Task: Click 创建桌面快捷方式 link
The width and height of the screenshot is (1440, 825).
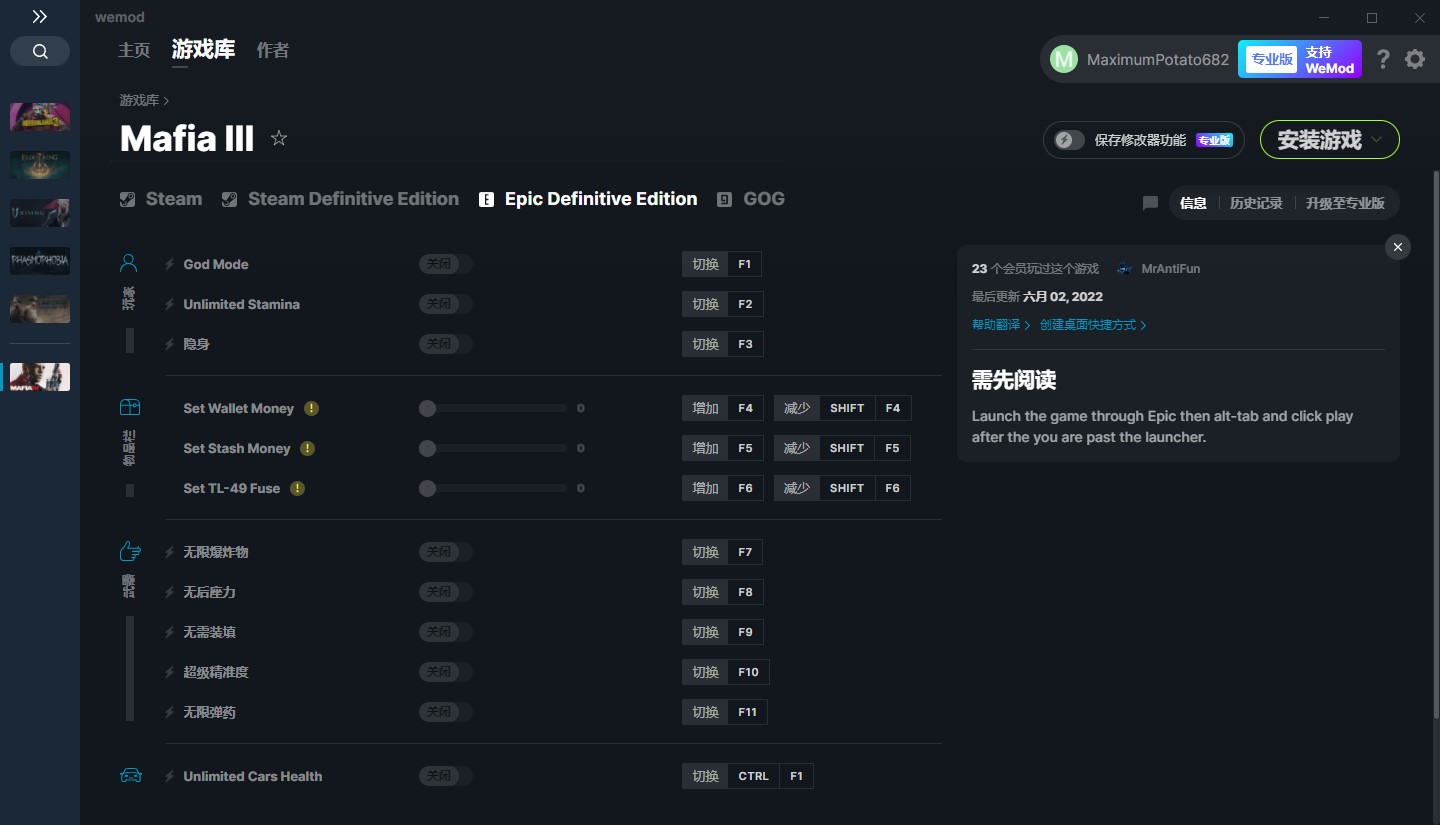Action: coord(1093,325)
